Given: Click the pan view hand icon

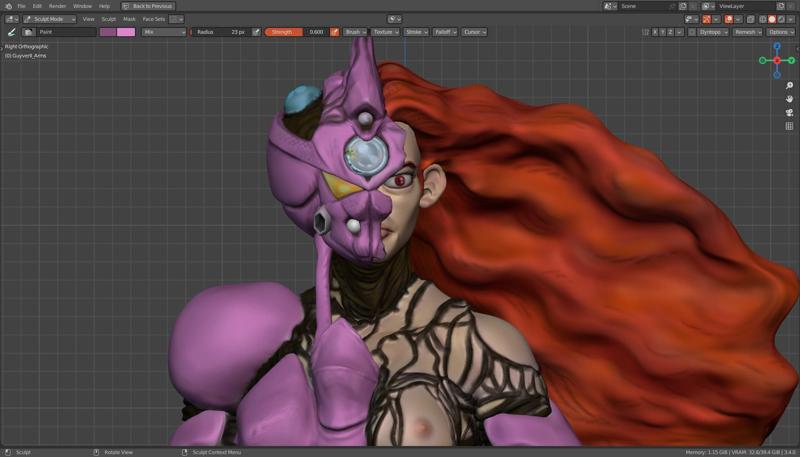Looking at the screenshot, I should (x=789, y=99).
